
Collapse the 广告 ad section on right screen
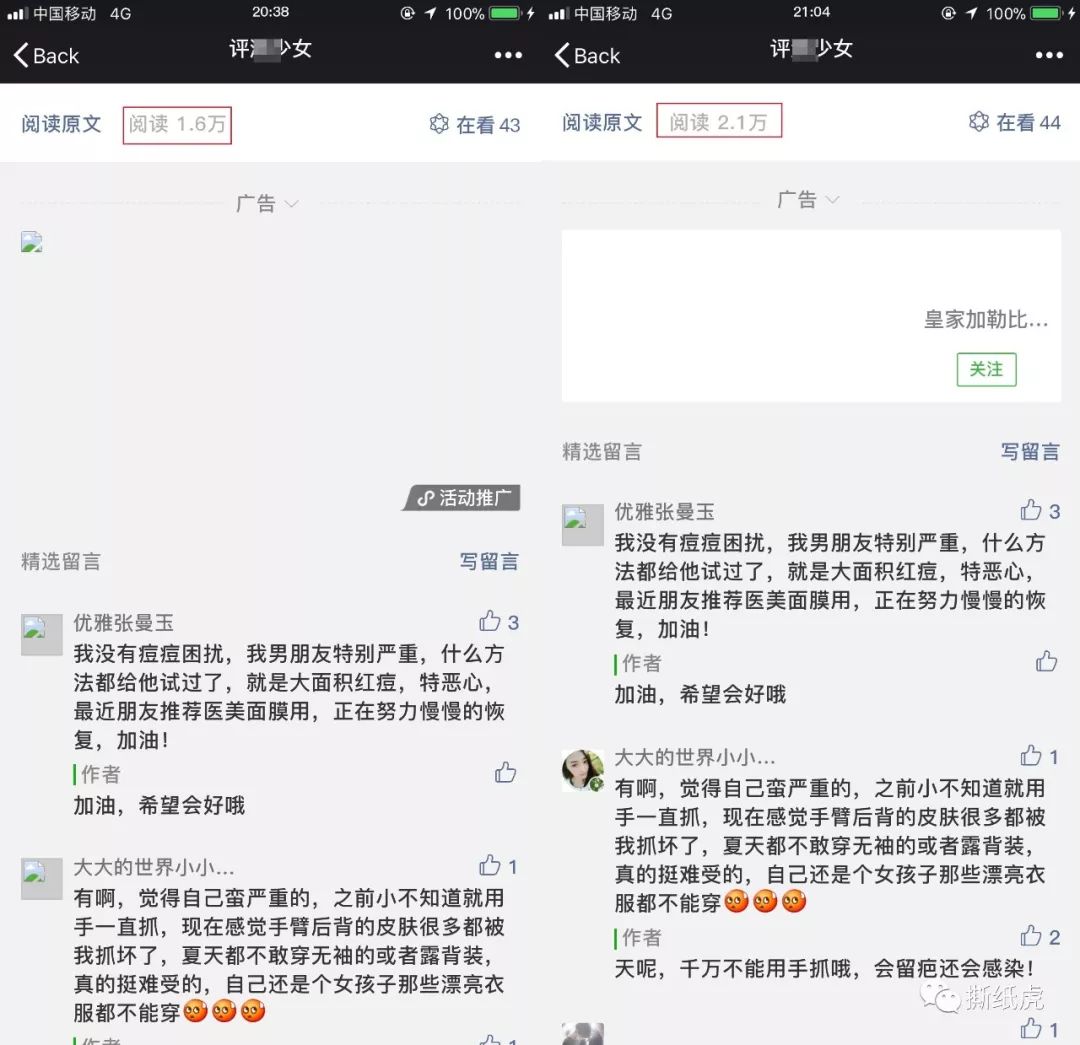tap(834, 199)
